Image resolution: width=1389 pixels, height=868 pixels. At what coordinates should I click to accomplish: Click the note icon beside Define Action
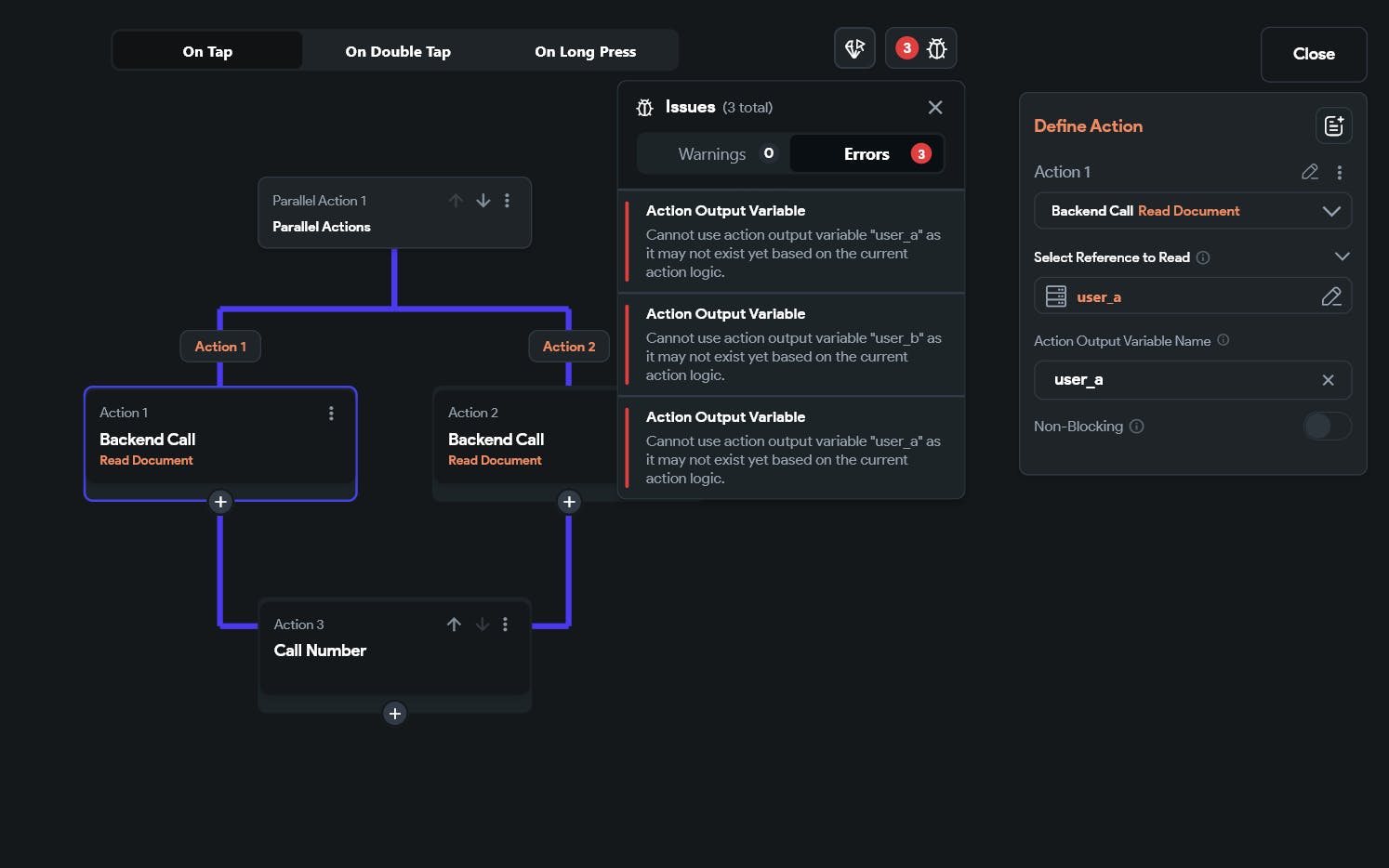(x=1333, y=125)
